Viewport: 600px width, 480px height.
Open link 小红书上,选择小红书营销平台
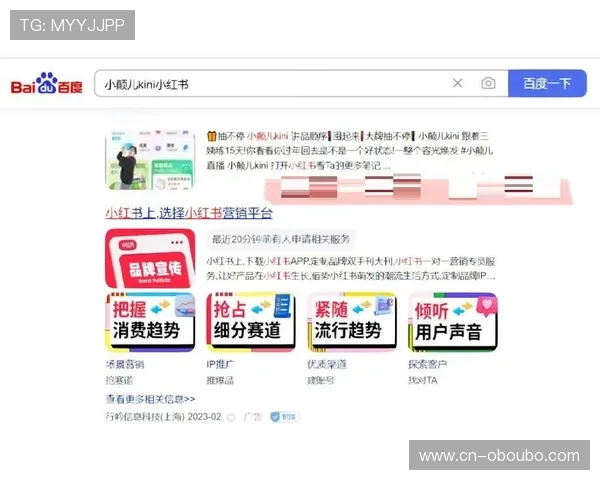[189, 213]
